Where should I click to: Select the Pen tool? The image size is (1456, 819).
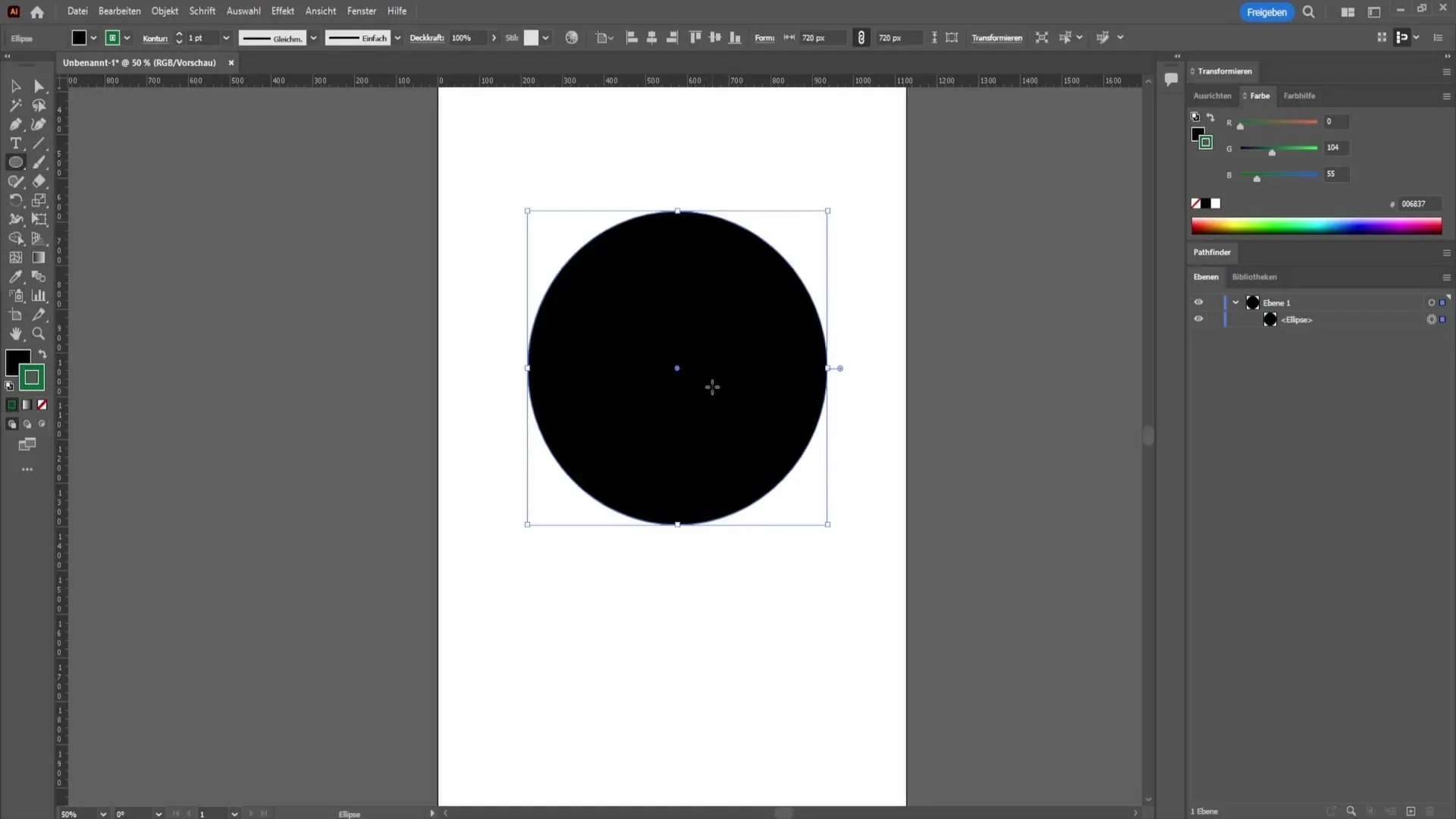(15, 124)
